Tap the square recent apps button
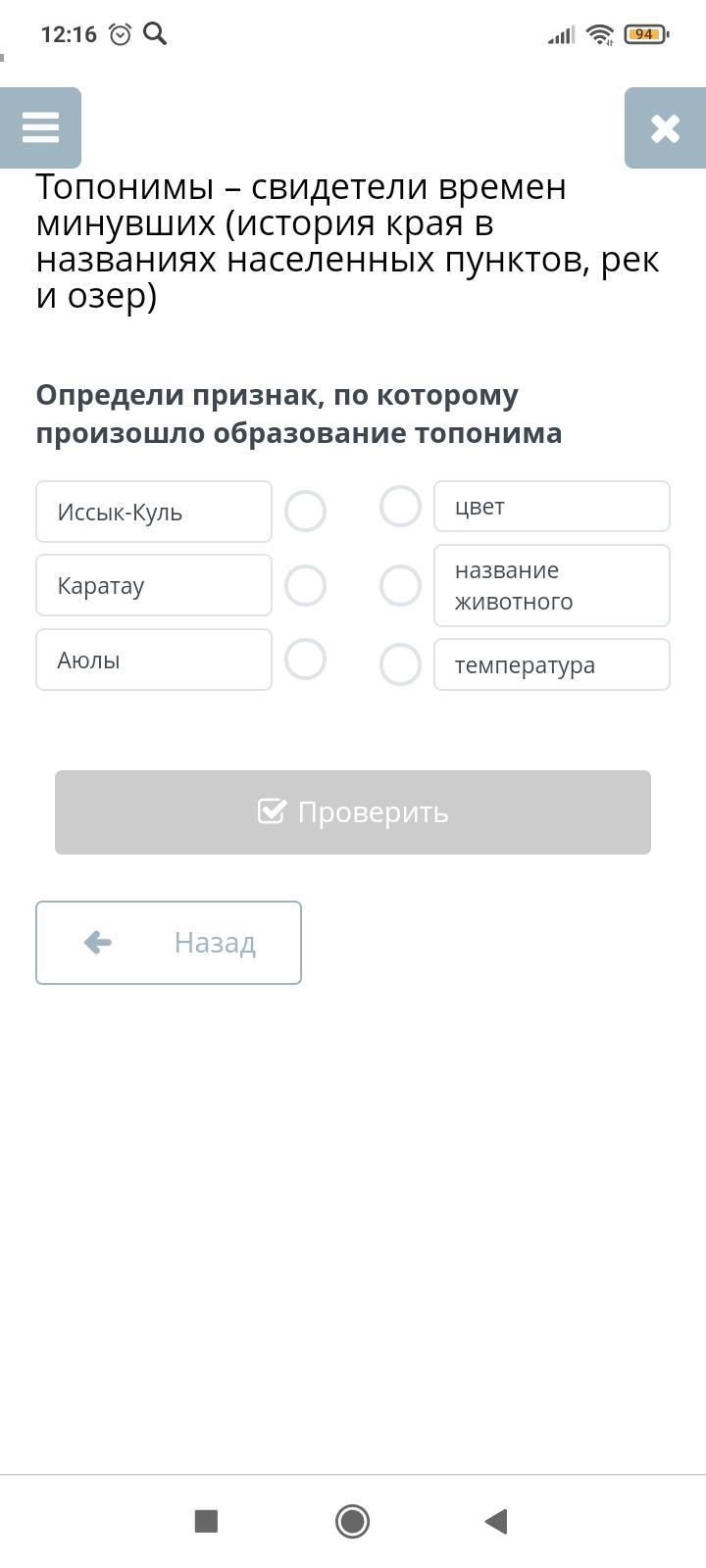This screenshot has height=1568, width=706. click(x=206, y=1521)
